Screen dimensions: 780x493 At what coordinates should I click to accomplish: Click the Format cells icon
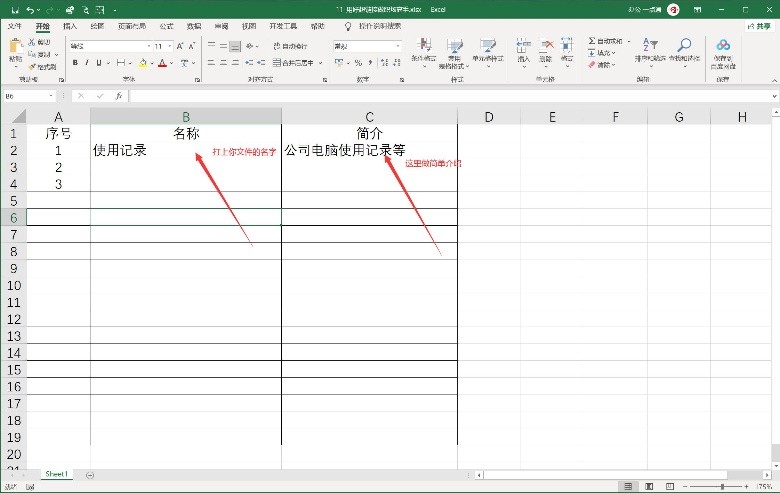point(567,46)
